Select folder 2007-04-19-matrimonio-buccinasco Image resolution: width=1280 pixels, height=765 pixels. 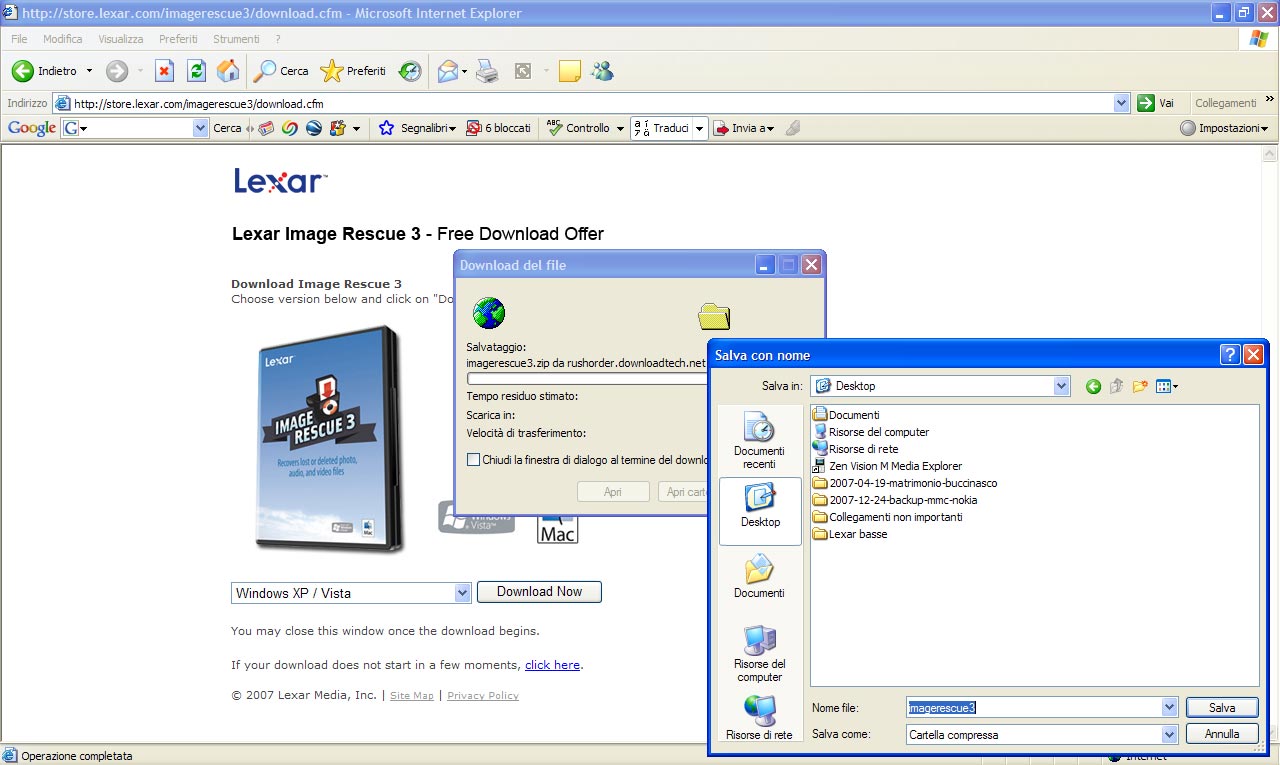tap(905, 483)
